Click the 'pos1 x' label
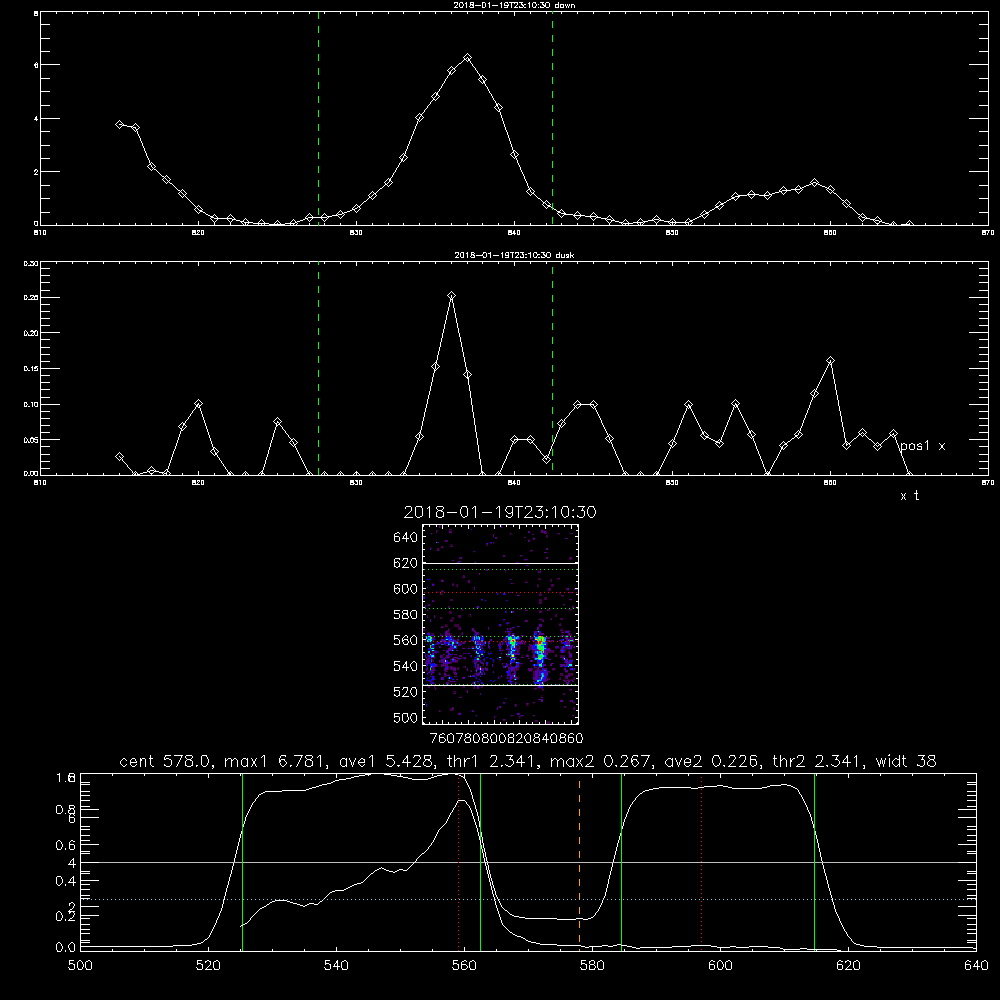Image resolution: width=1000 pixels, height=1000 pixels. (x=922, y=446)
